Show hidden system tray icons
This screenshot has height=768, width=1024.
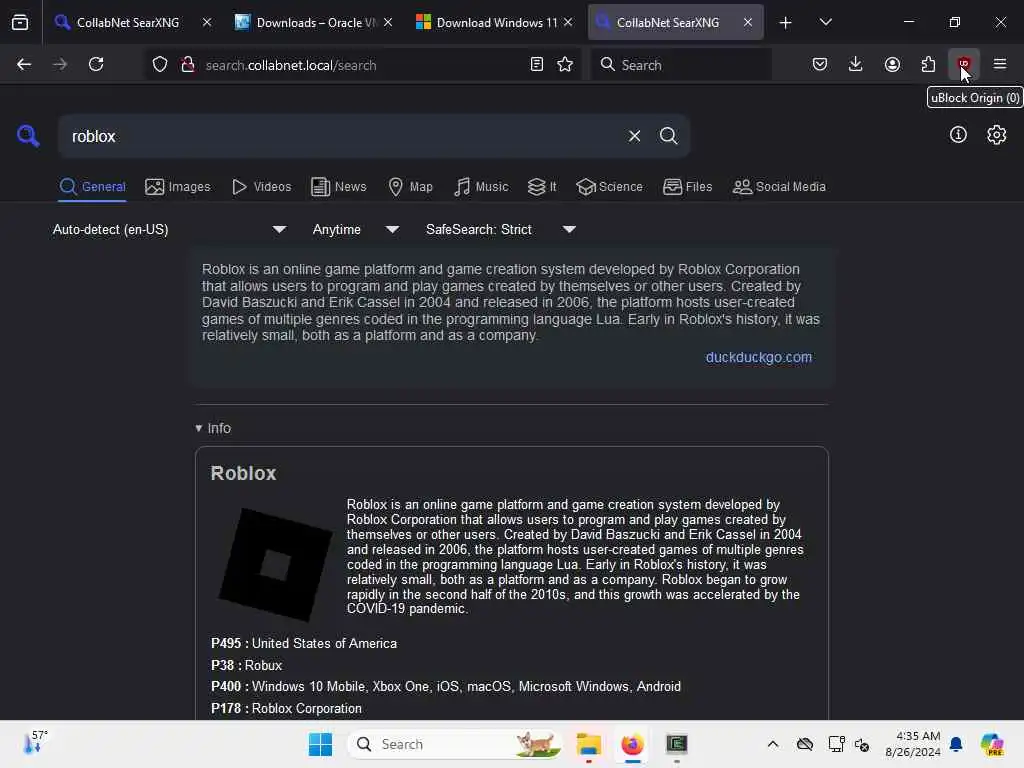[x=773, y=744]
